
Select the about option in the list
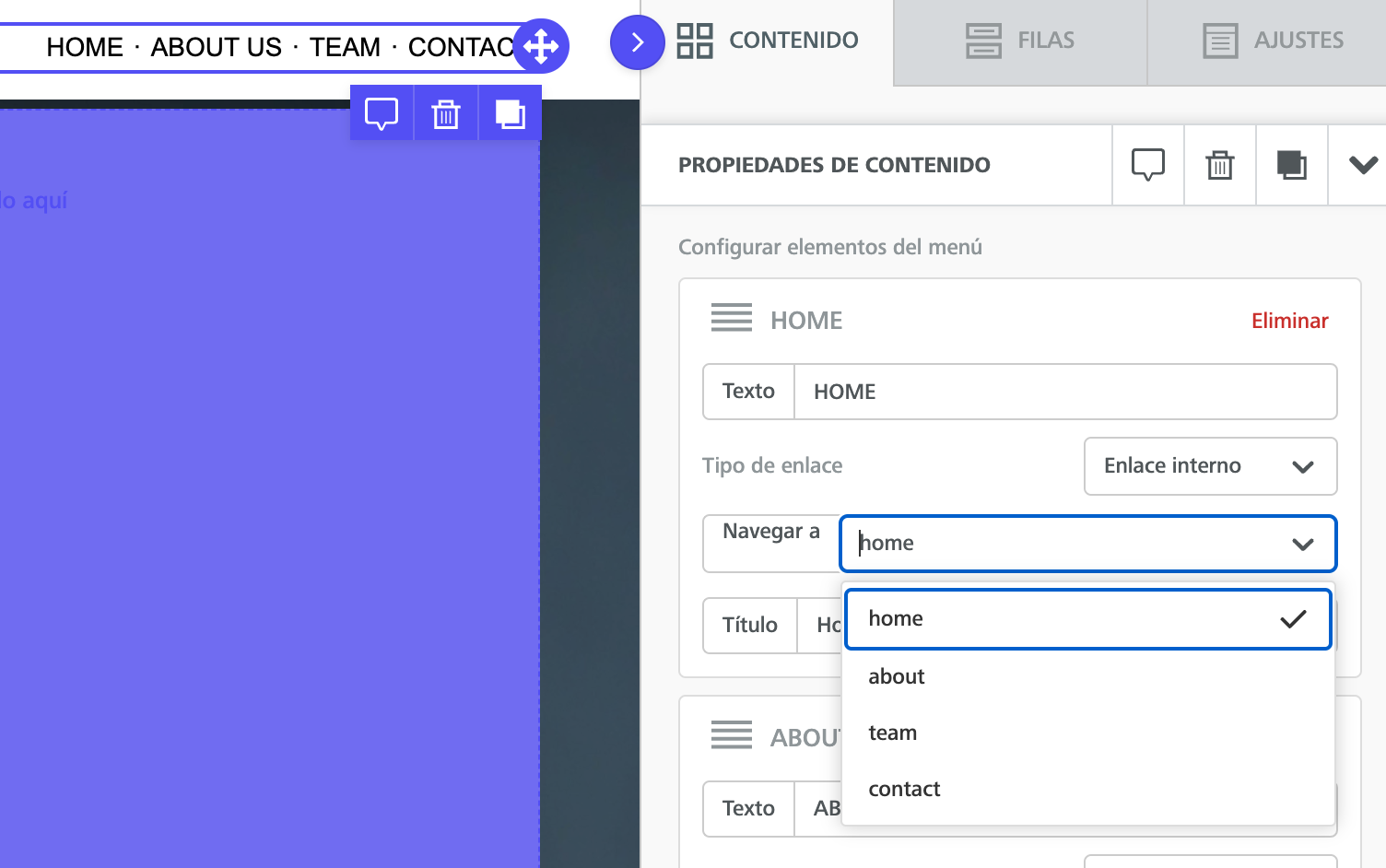pos(1087,676)
